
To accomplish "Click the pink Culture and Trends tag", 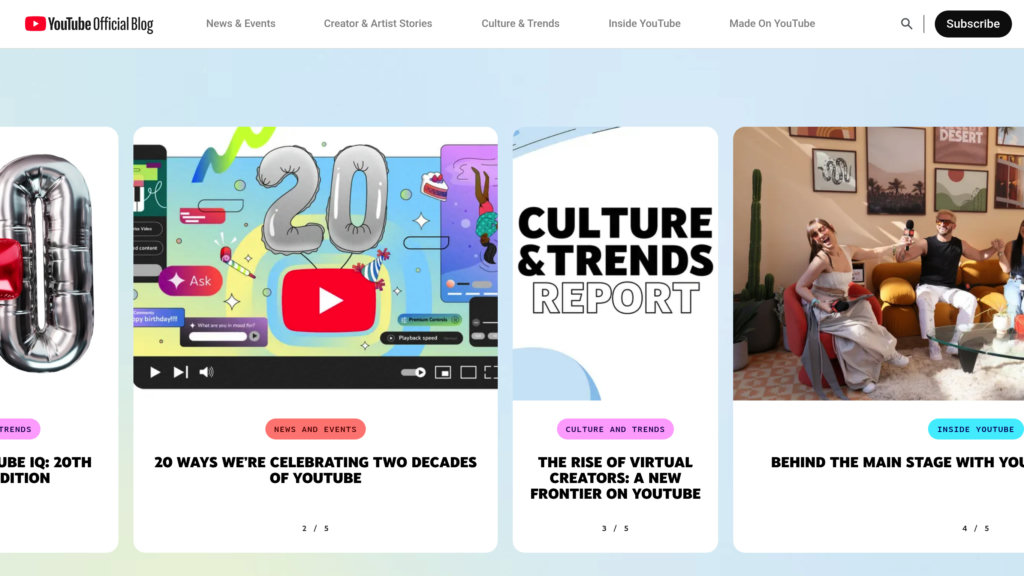I will (615, 429).
